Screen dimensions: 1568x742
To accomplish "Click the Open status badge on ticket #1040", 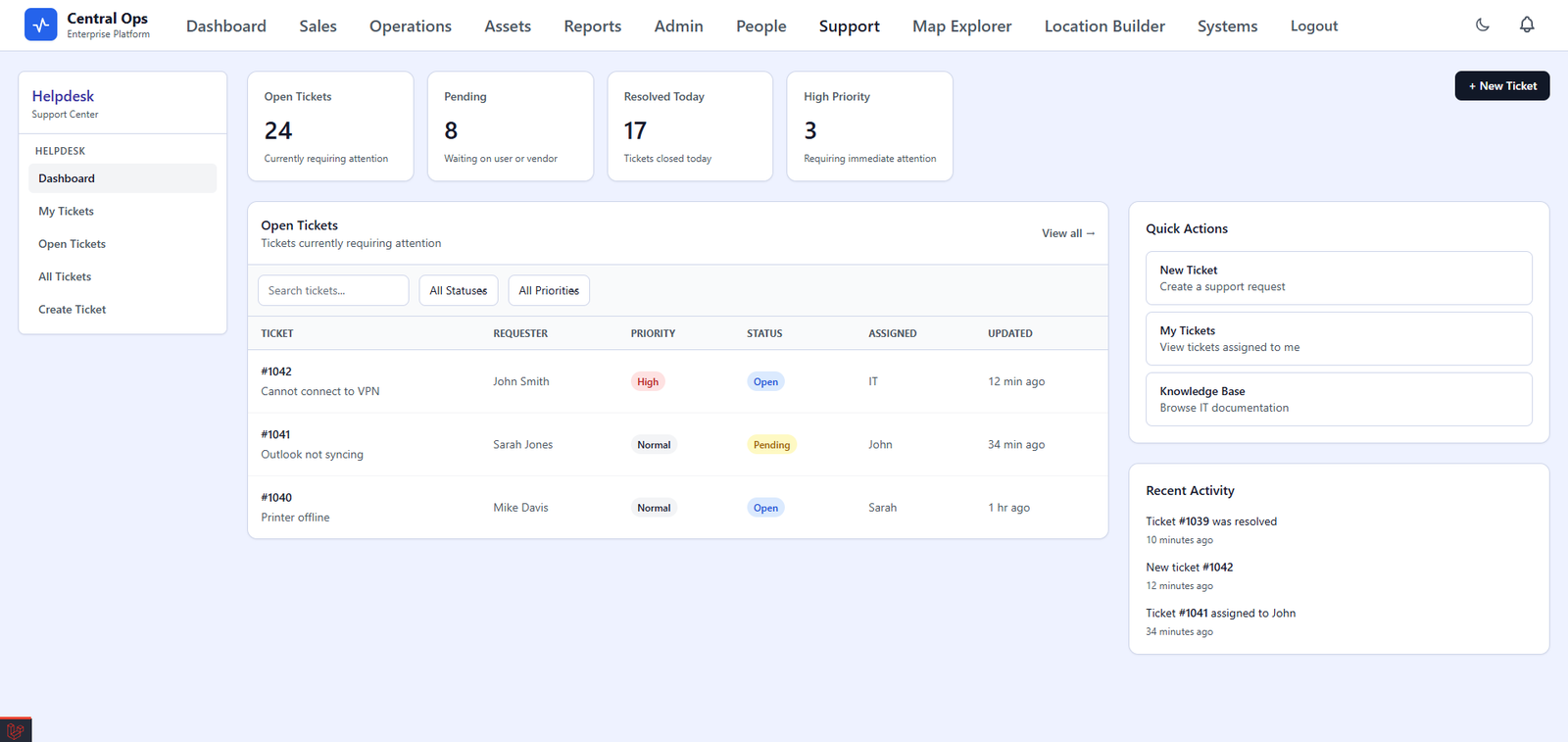I will (x=765, y=508).
